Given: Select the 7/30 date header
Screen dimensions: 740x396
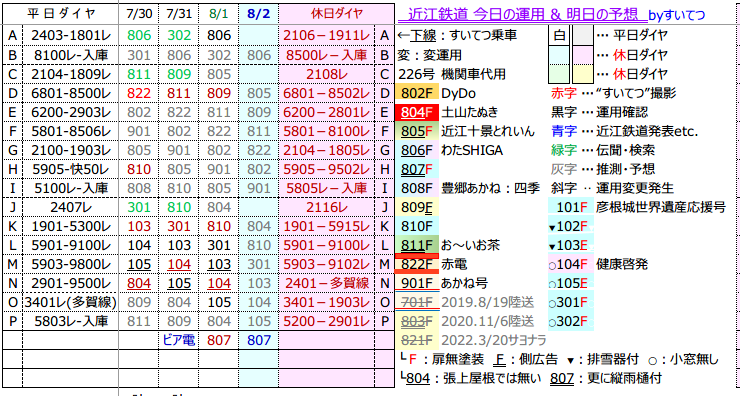Looking at the screenshot, I should 139,14.
